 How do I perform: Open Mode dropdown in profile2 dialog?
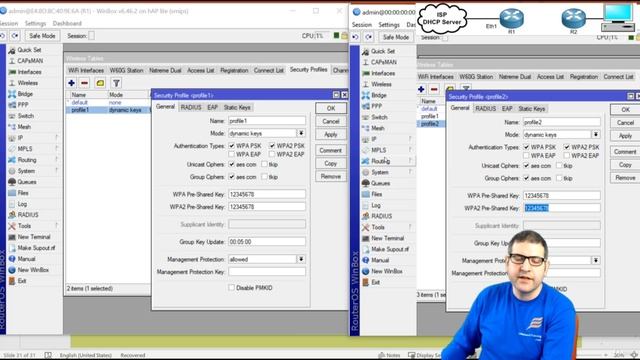596,134
